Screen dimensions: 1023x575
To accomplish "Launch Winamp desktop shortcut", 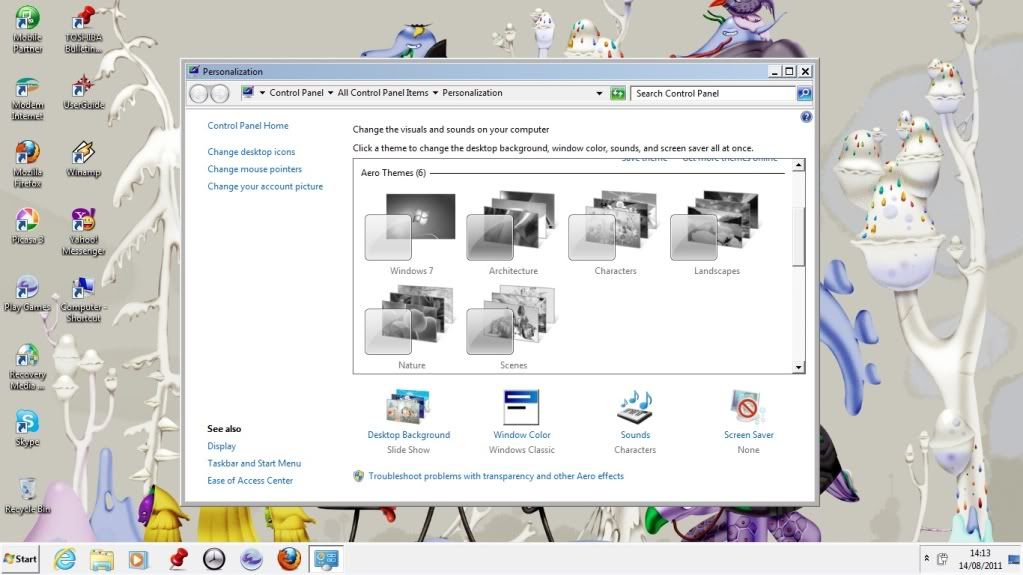I will coord(83,159).
